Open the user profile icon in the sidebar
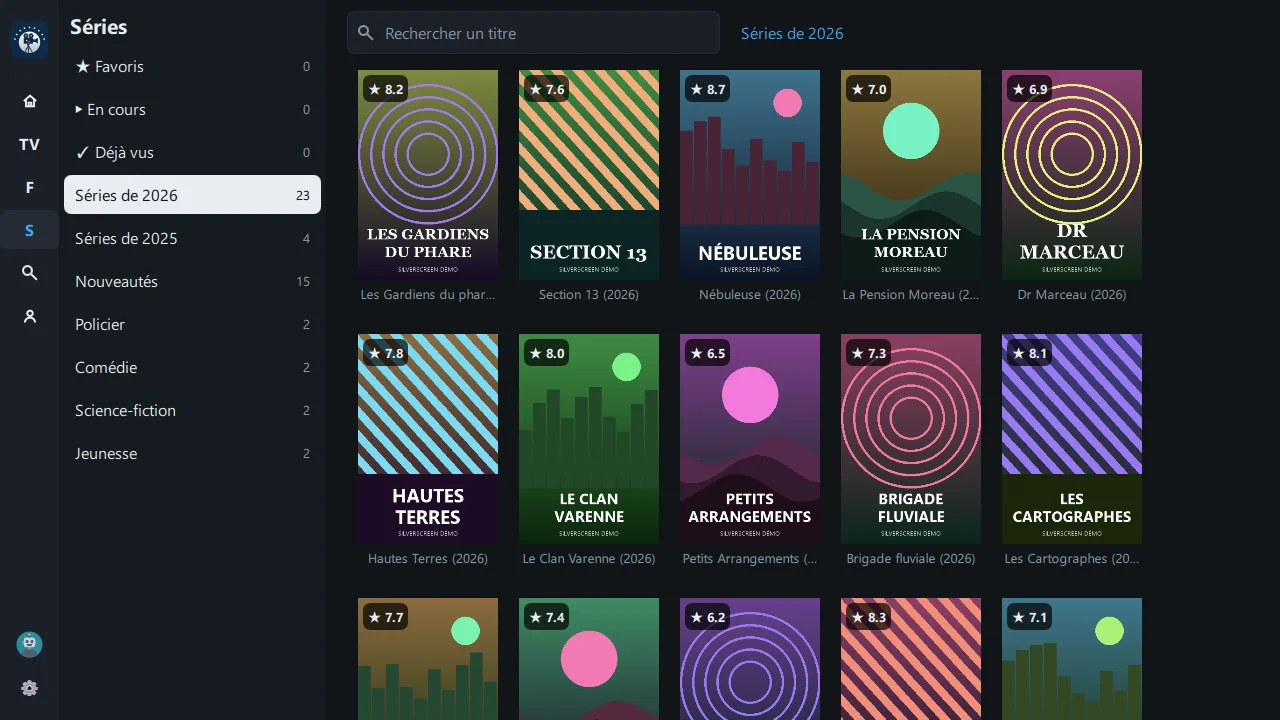 (x=29, y=316)
